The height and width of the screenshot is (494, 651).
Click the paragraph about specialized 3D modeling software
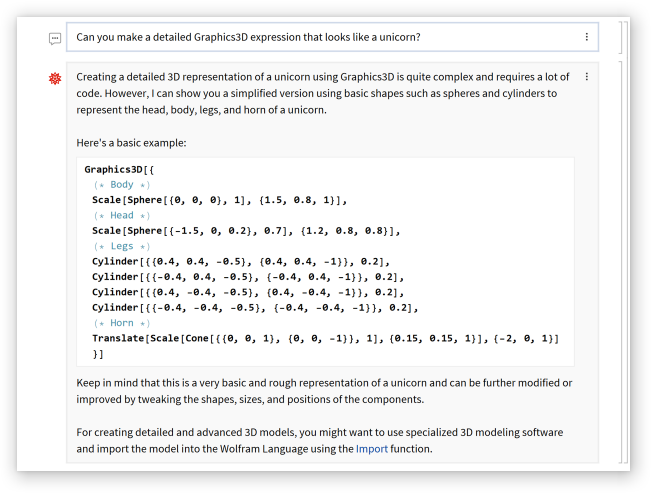point(320,440)
